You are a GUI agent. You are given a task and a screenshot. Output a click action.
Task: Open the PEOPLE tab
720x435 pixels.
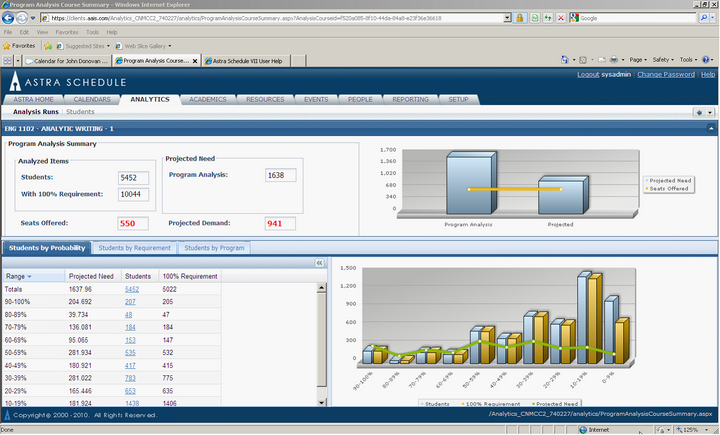coord(360,99)
